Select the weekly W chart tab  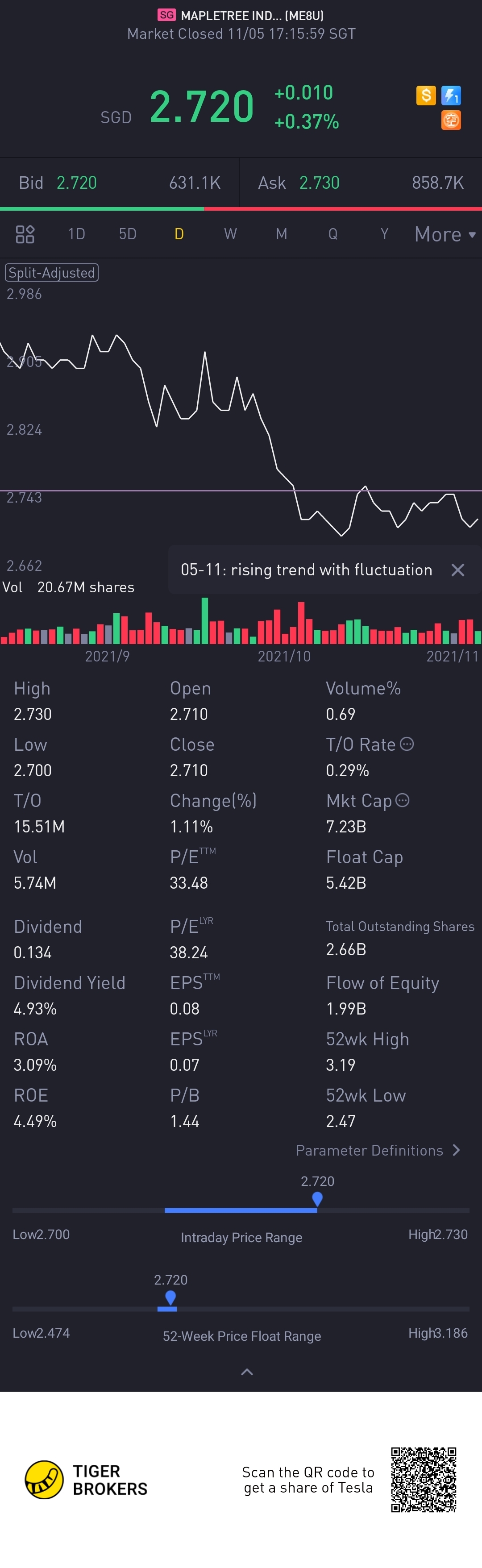pyautogui.click(x=230, y=234)
